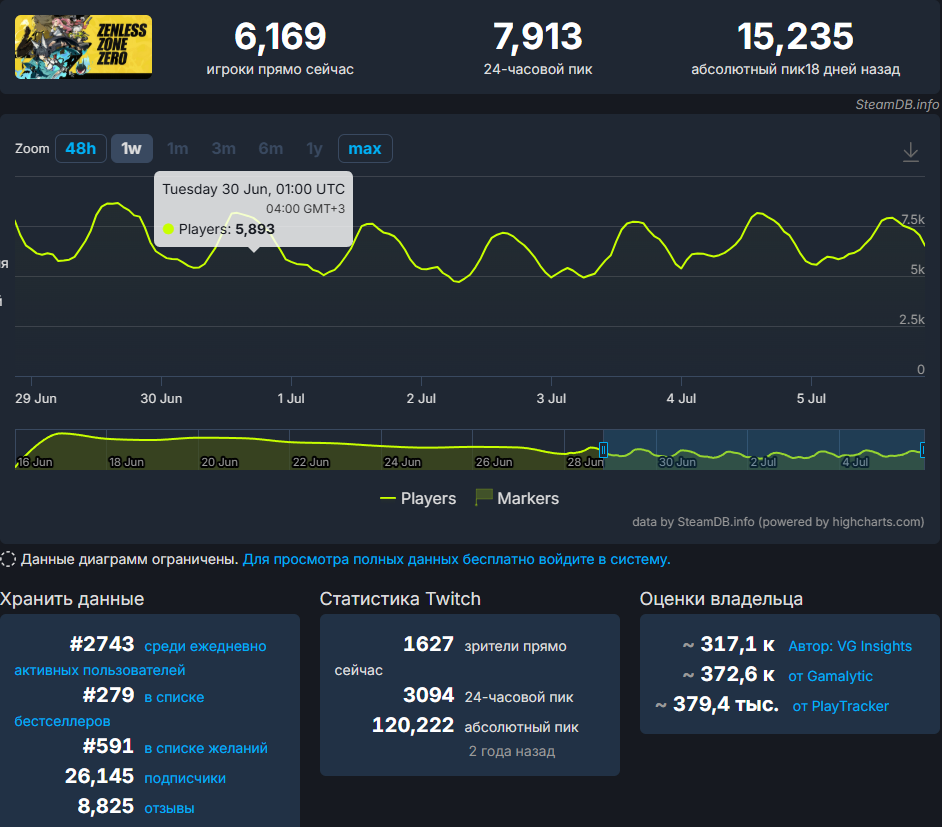
Task: Click the ~317,1 к owner estimate
Action: tap(729, 644)
